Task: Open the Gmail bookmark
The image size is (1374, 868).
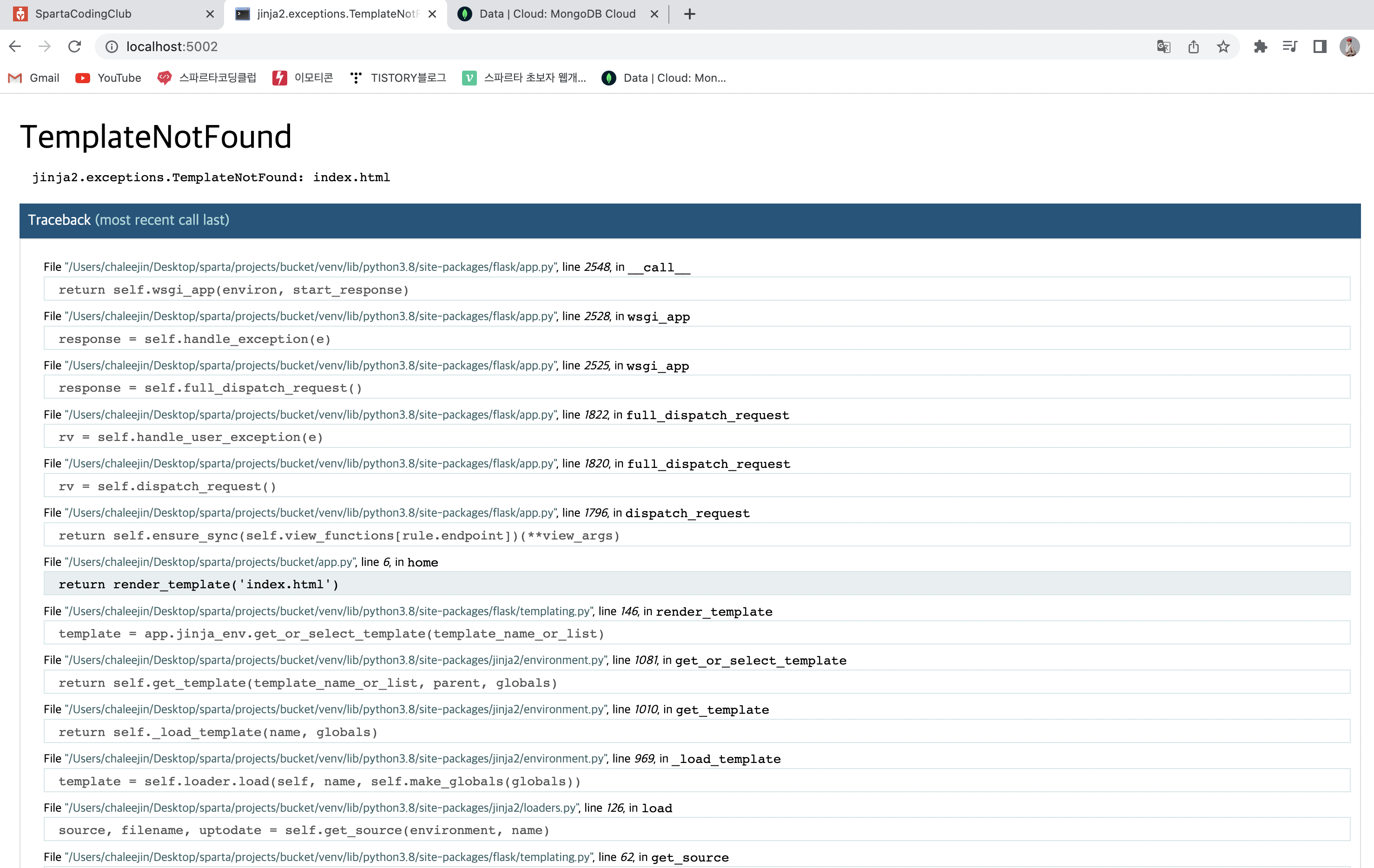Action: tap(33, 78)
